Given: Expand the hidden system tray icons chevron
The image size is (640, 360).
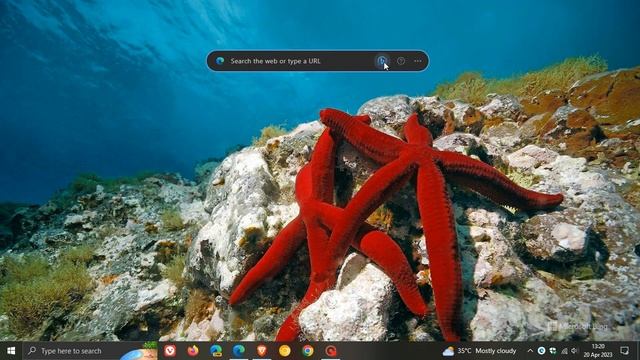Looking at the screenshot, I should pyautogui.click(x=530, y=351).
